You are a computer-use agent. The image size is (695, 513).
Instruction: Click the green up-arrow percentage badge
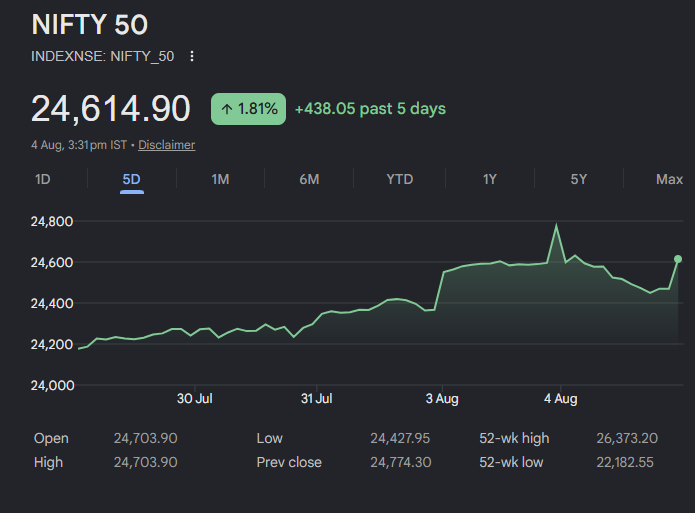tap(248, 109)
